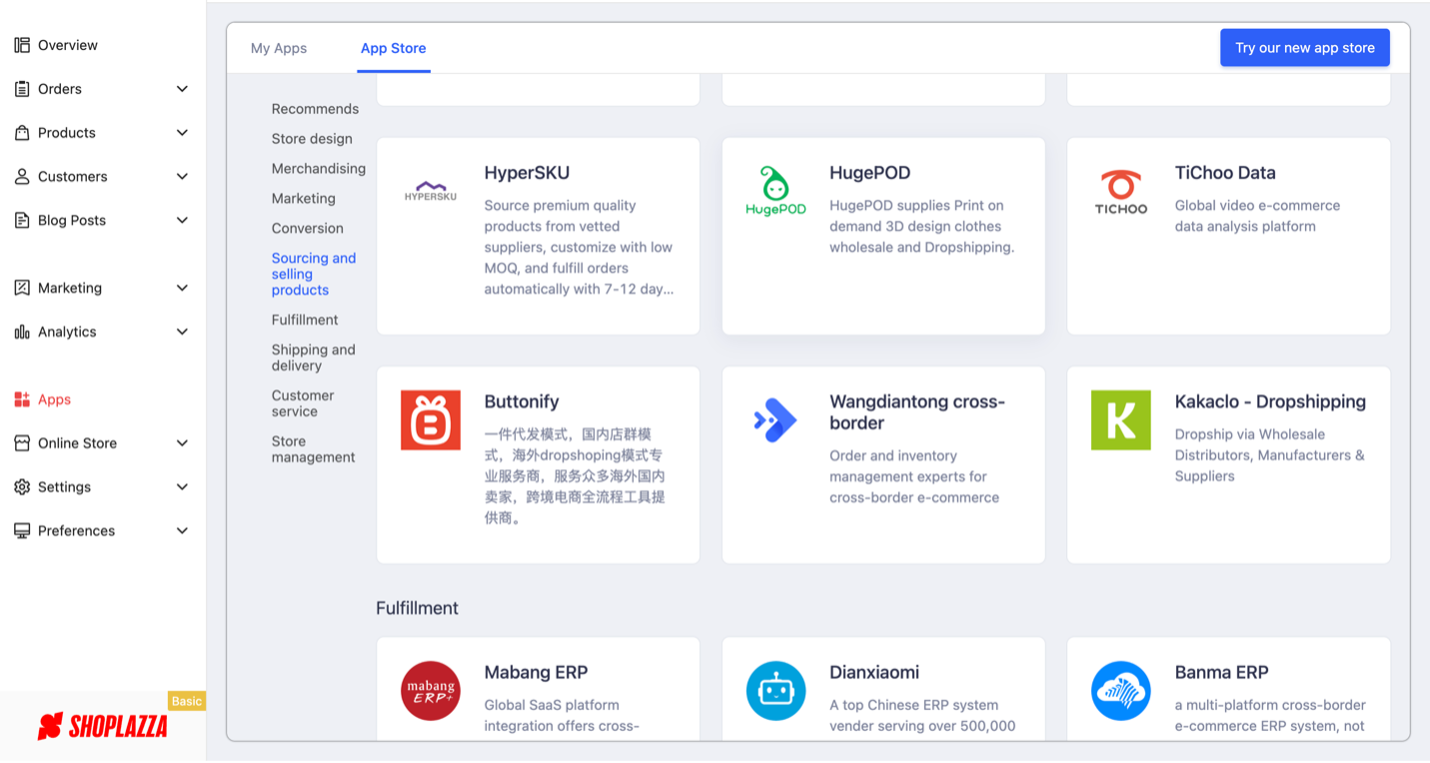Select the App Store tab
1430x763 pixels.
coord(393,48)
